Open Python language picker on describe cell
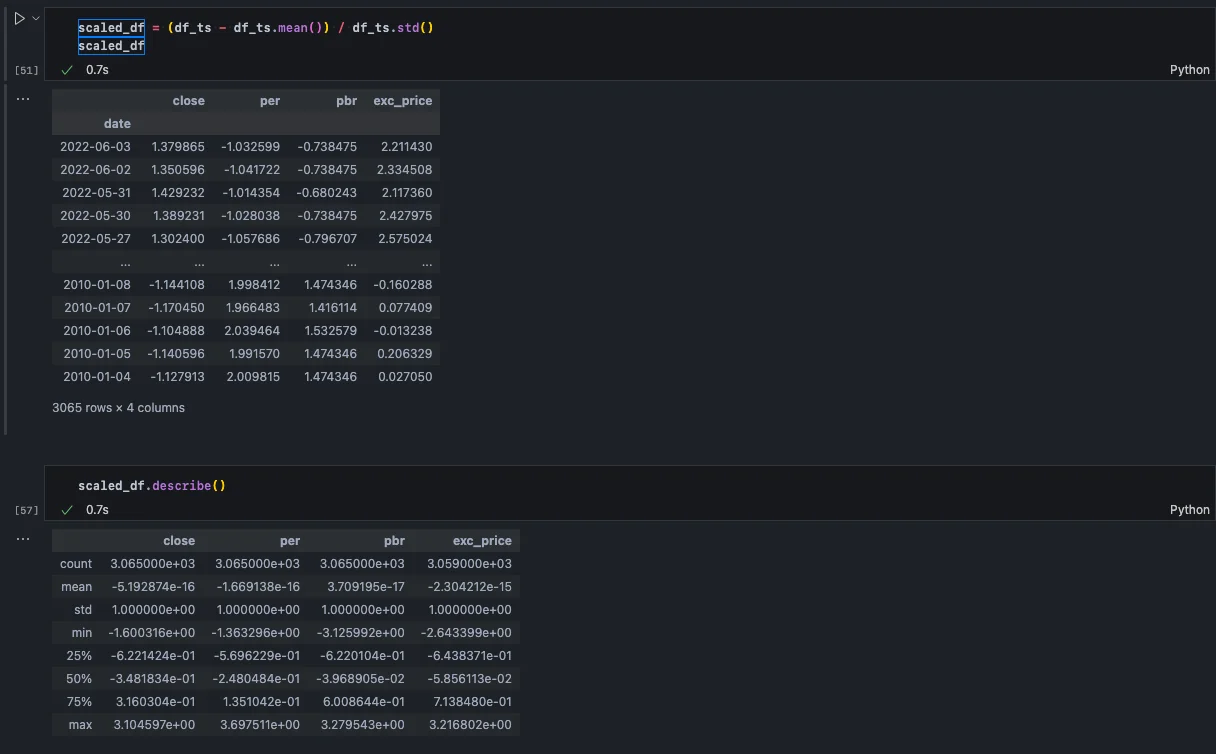Viewport: 1216px width, 754px height. [1189, 510]
